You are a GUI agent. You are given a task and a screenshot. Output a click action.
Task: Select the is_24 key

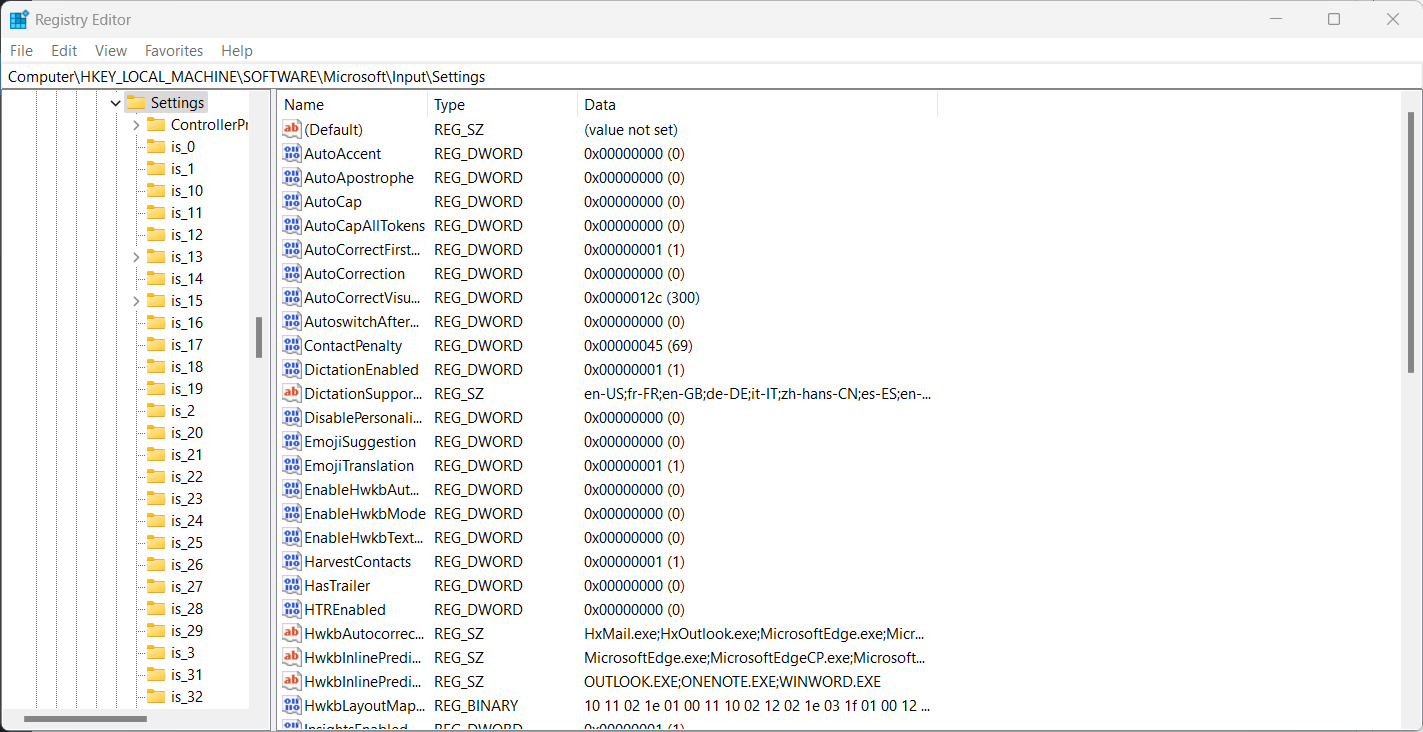coord(187,520)
